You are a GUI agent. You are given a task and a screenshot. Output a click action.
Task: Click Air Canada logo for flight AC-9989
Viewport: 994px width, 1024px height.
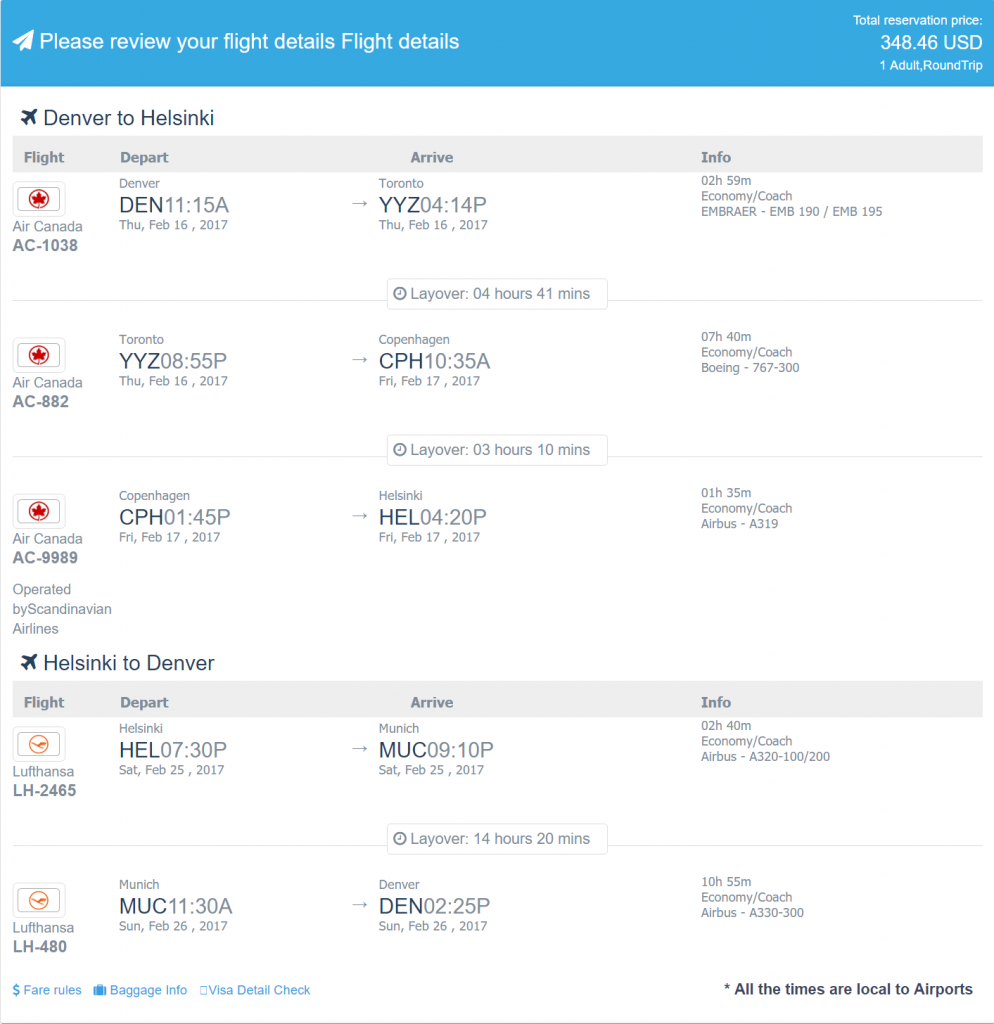[x=39, y=511]
